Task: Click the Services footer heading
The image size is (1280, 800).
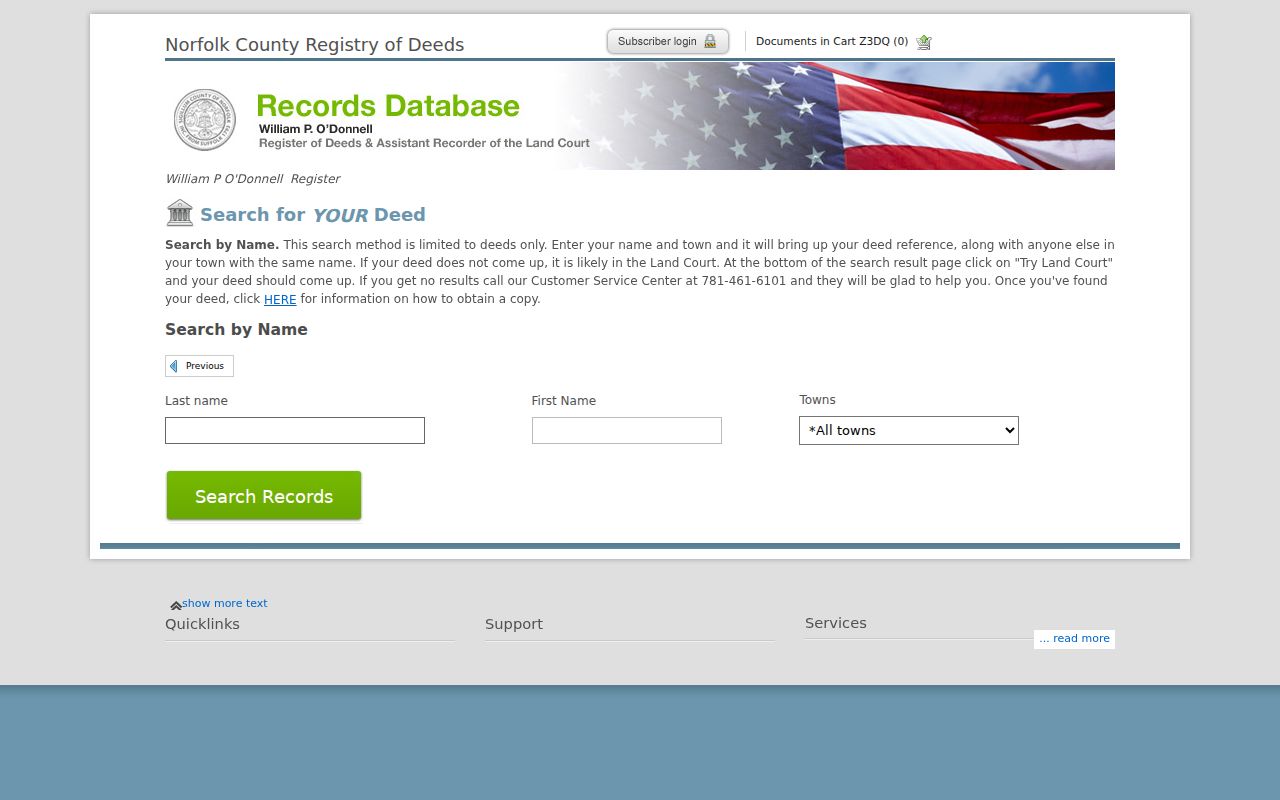Action: (836, 623)
